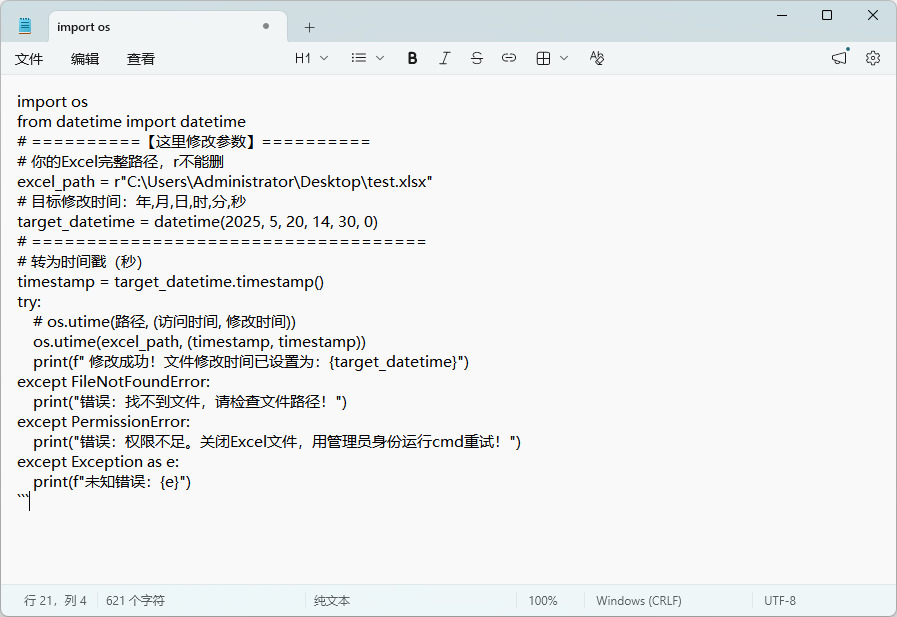Click the 纯文本 format indicator
Image resolution: width=897 pixels, height=617 pixels.
[x=332, y=600]
